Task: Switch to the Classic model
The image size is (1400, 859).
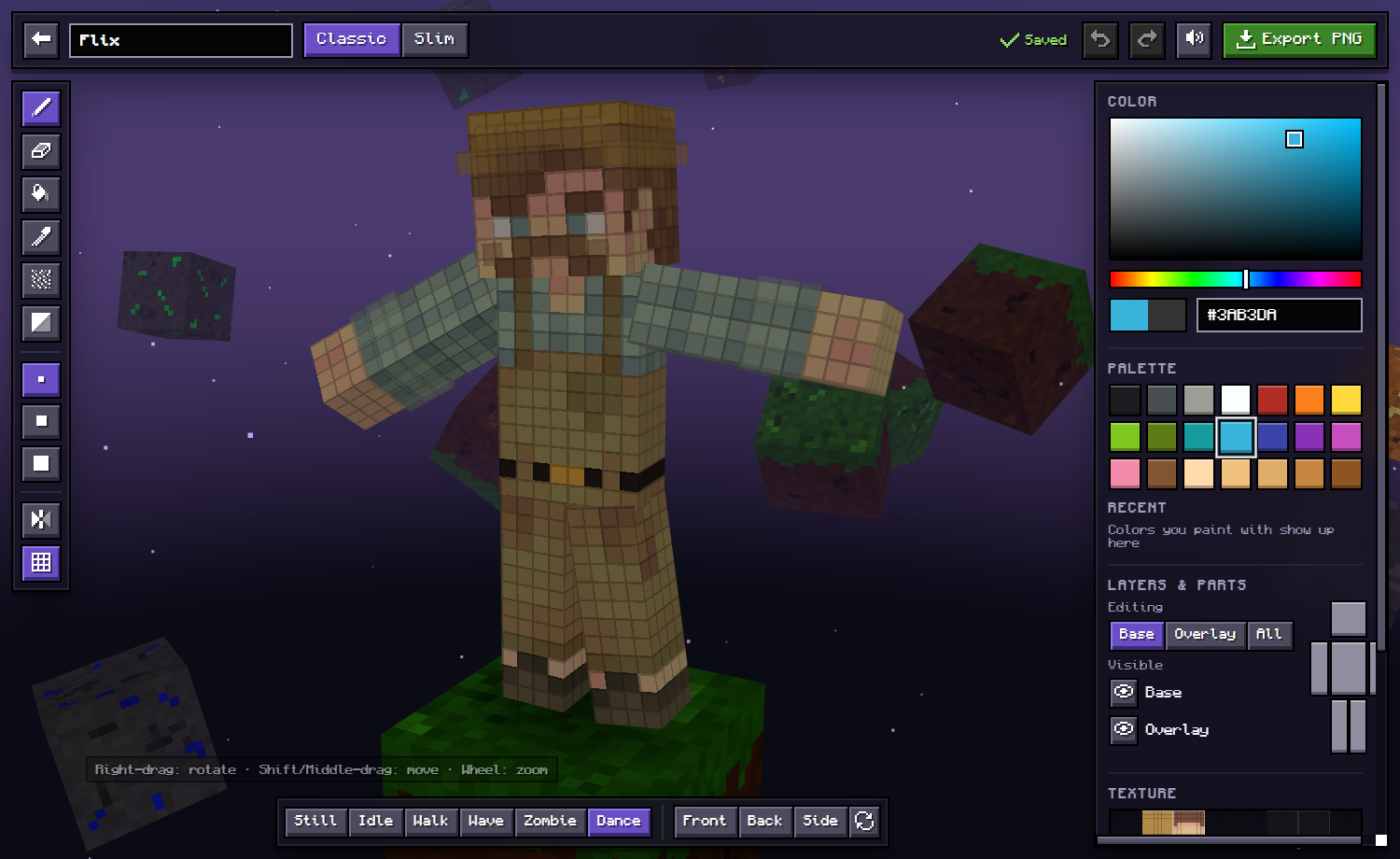Action: (352, 39)
